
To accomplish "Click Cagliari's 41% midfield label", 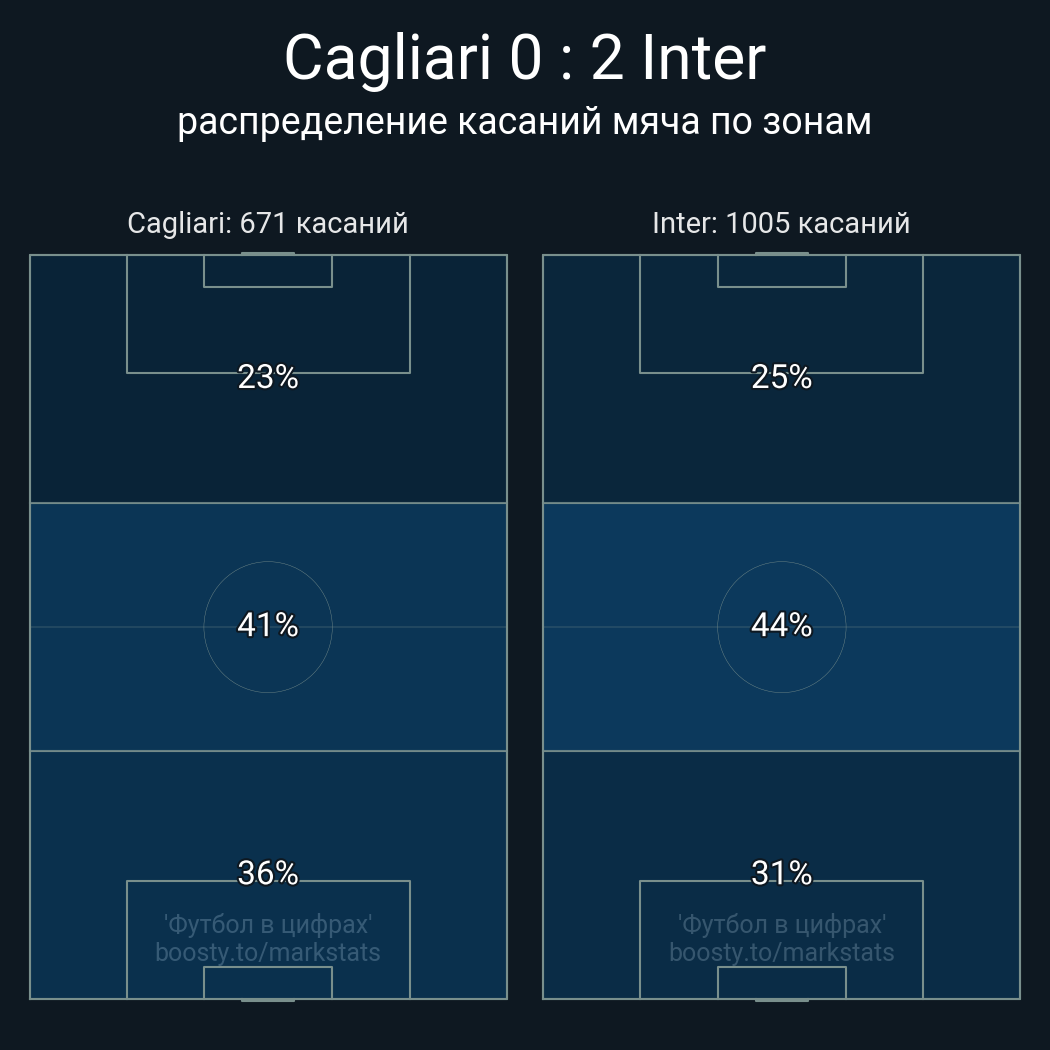I will (268, 625).
